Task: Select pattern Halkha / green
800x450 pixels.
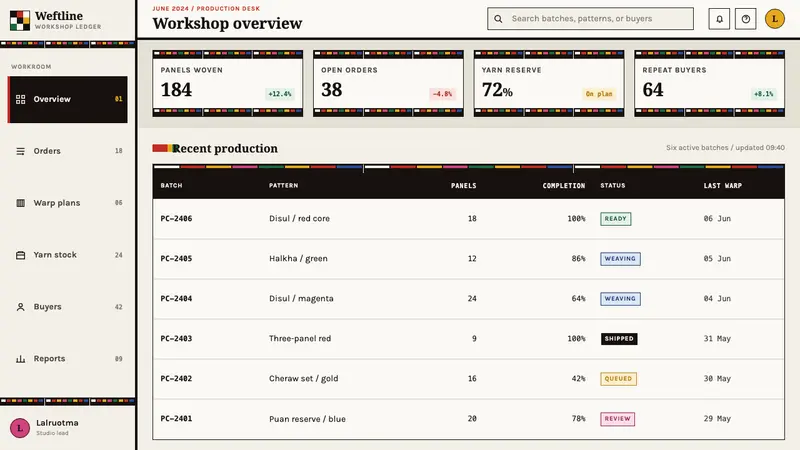Action: [x=298, y=259]
